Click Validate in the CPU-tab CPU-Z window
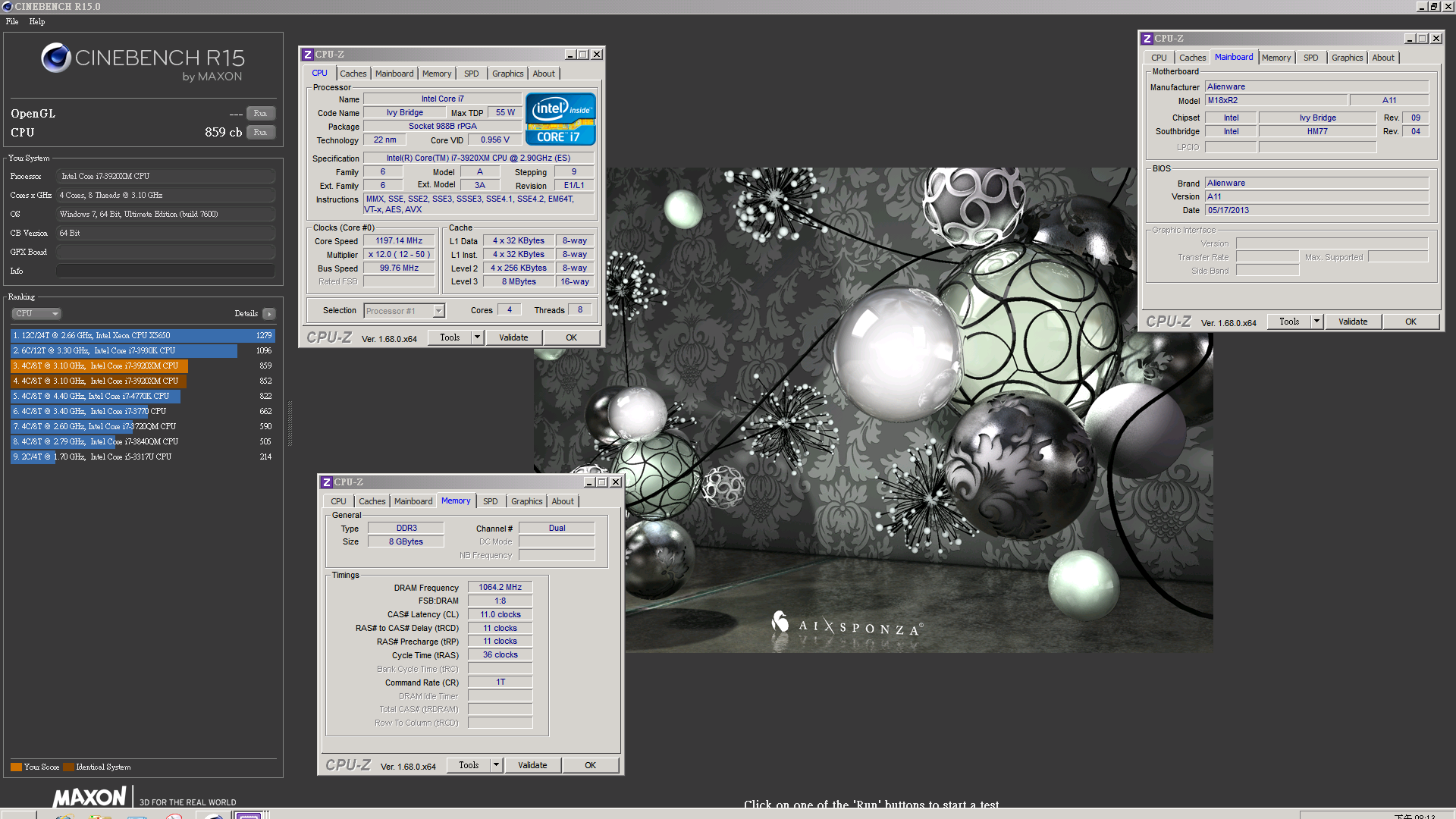This screenshot has width=1456, height=819. tap(513, 337)
